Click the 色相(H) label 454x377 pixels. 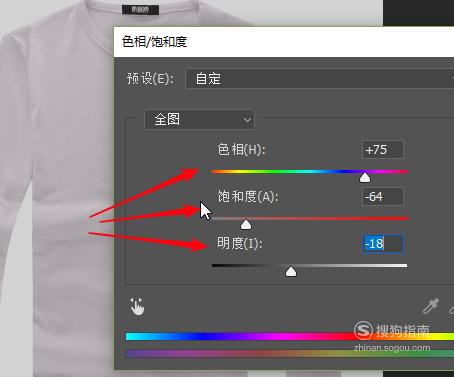(241, 149)
